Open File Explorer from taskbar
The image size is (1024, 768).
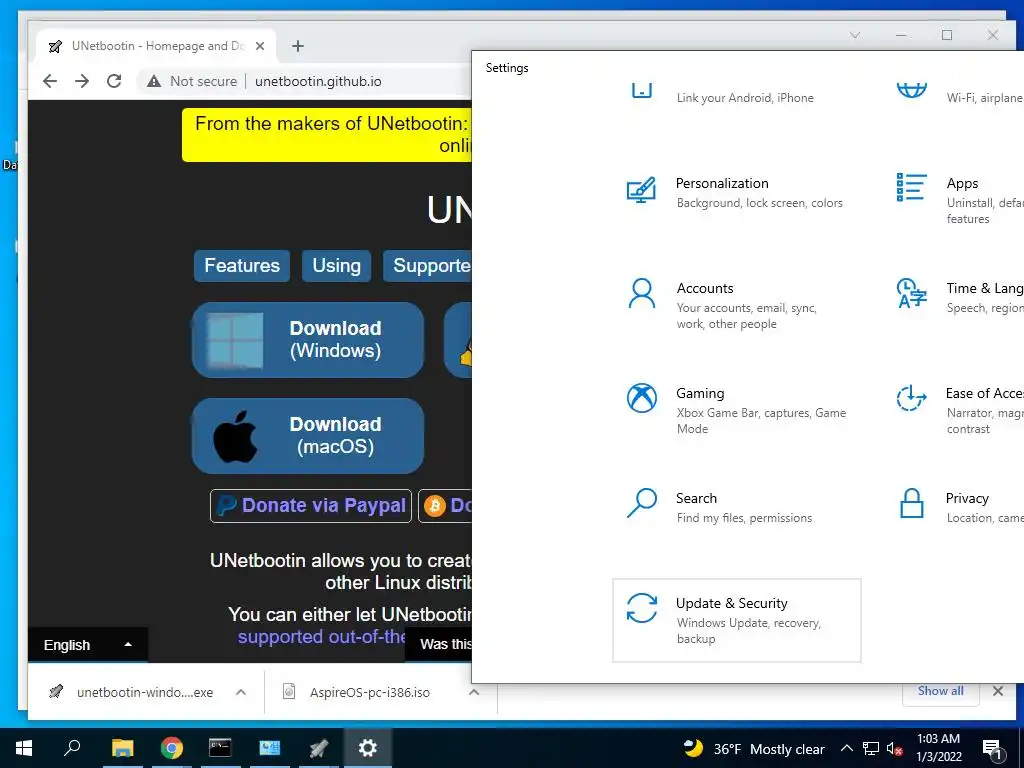coord(122,748)
